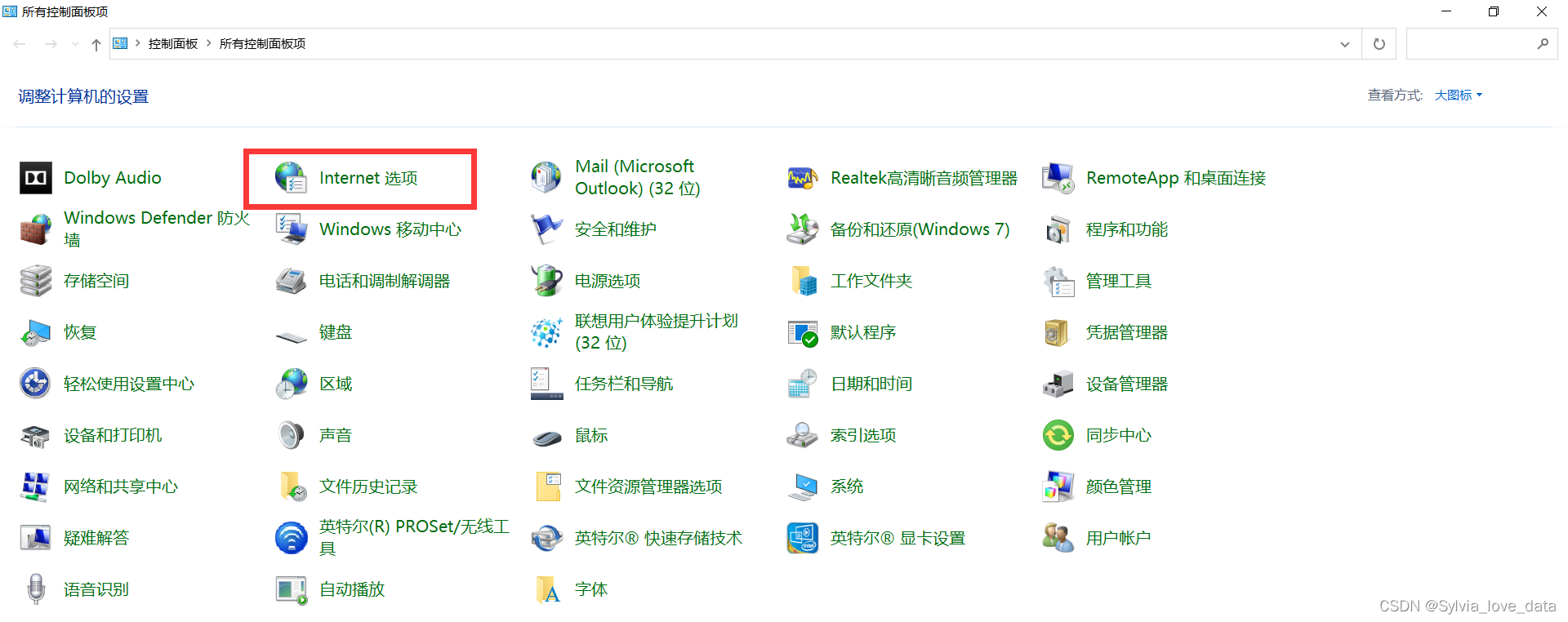Screen dimensions: 1568x622
Task: Open RemoteApp 和桌面连接 icon
Action: [x=1058, y=178]
